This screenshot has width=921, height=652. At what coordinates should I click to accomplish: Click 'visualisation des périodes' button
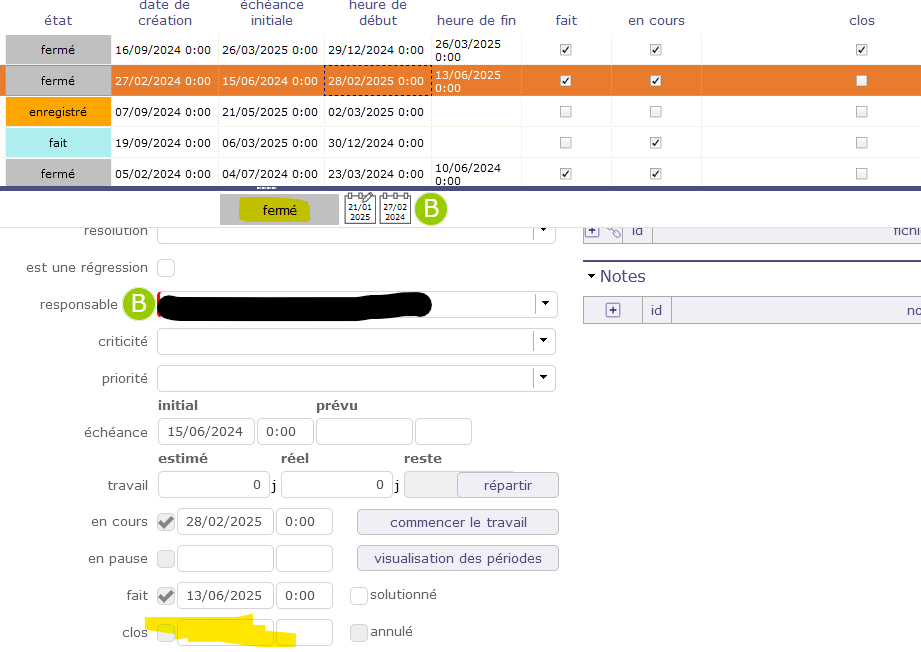click(457, 558)
